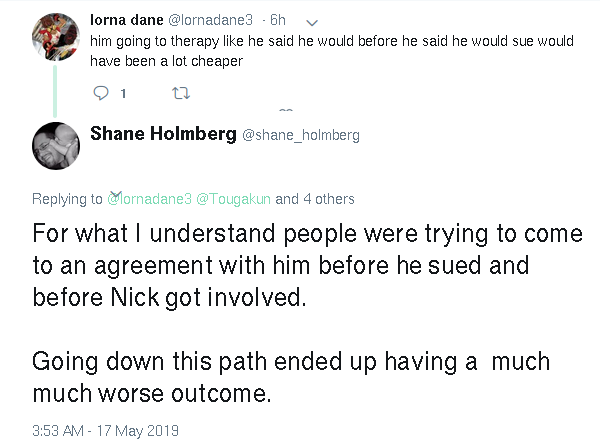Image resolution: width=600 pixels, height=447 pixels.
Task: Expand the chevron menu on lorna dane's tweet
Action: [x=312, y=23]
